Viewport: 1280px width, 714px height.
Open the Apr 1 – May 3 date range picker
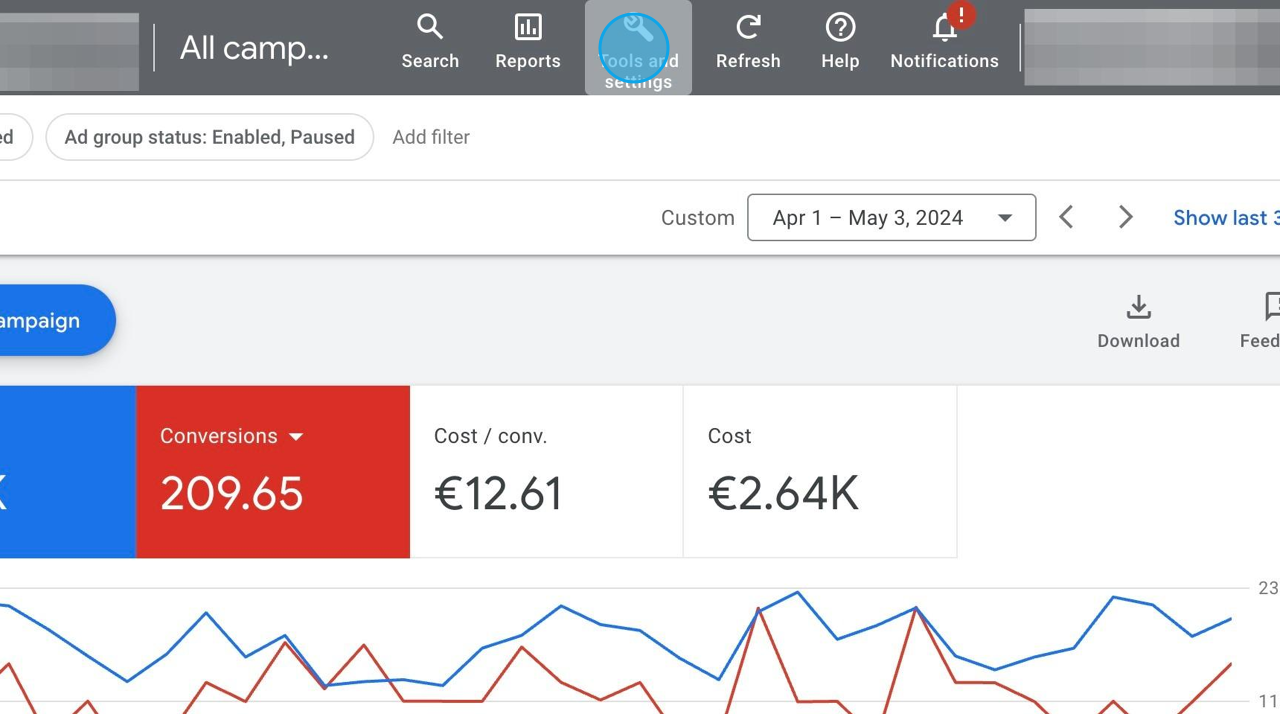891,217
